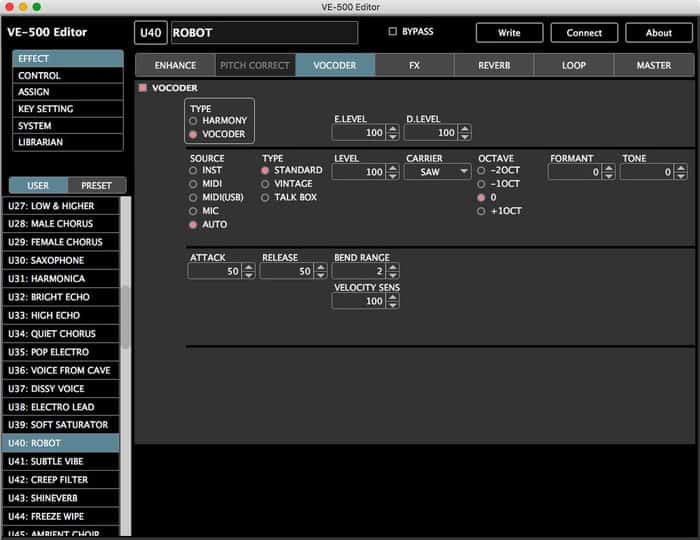Show PRESET patch list

coord(96,185)
